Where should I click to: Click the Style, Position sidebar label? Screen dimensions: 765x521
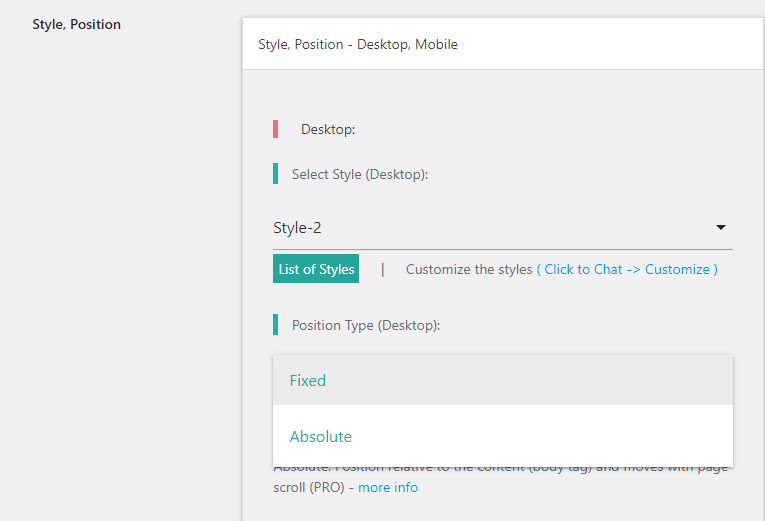coord(76,24)
